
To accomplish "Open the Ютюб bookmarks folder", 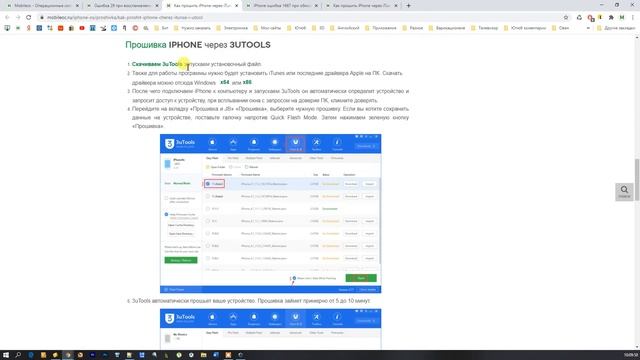I will click(x=296, y=28).
